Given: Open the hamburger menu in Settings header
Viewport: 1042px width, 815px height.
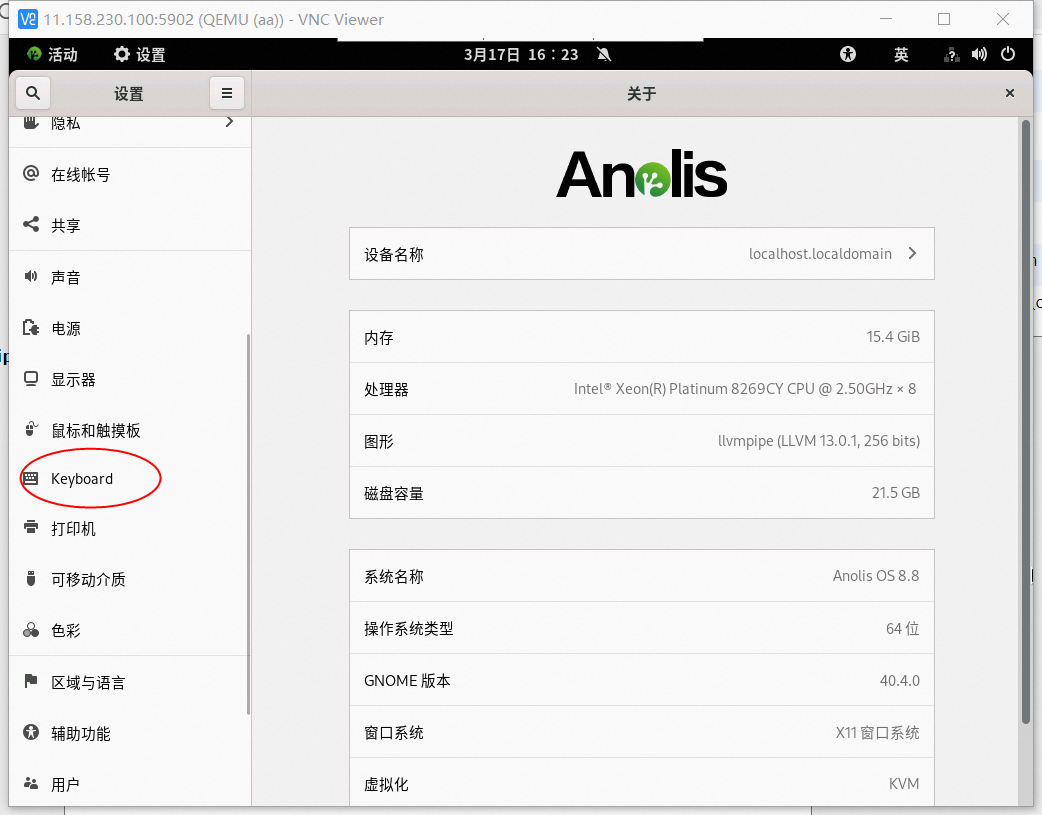Looking at the screenshot, I should click(227, 93).
